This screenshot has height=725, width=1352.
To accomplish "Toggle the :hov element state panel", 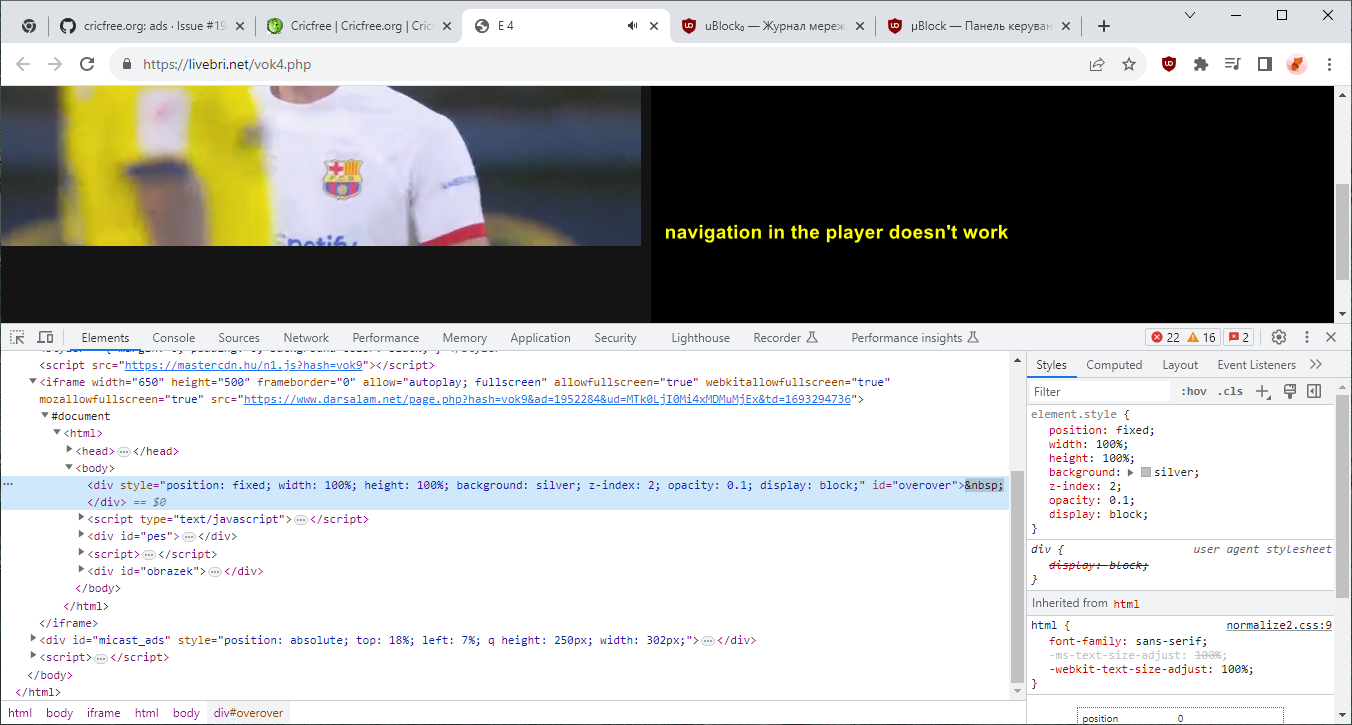I will 1193,391.
